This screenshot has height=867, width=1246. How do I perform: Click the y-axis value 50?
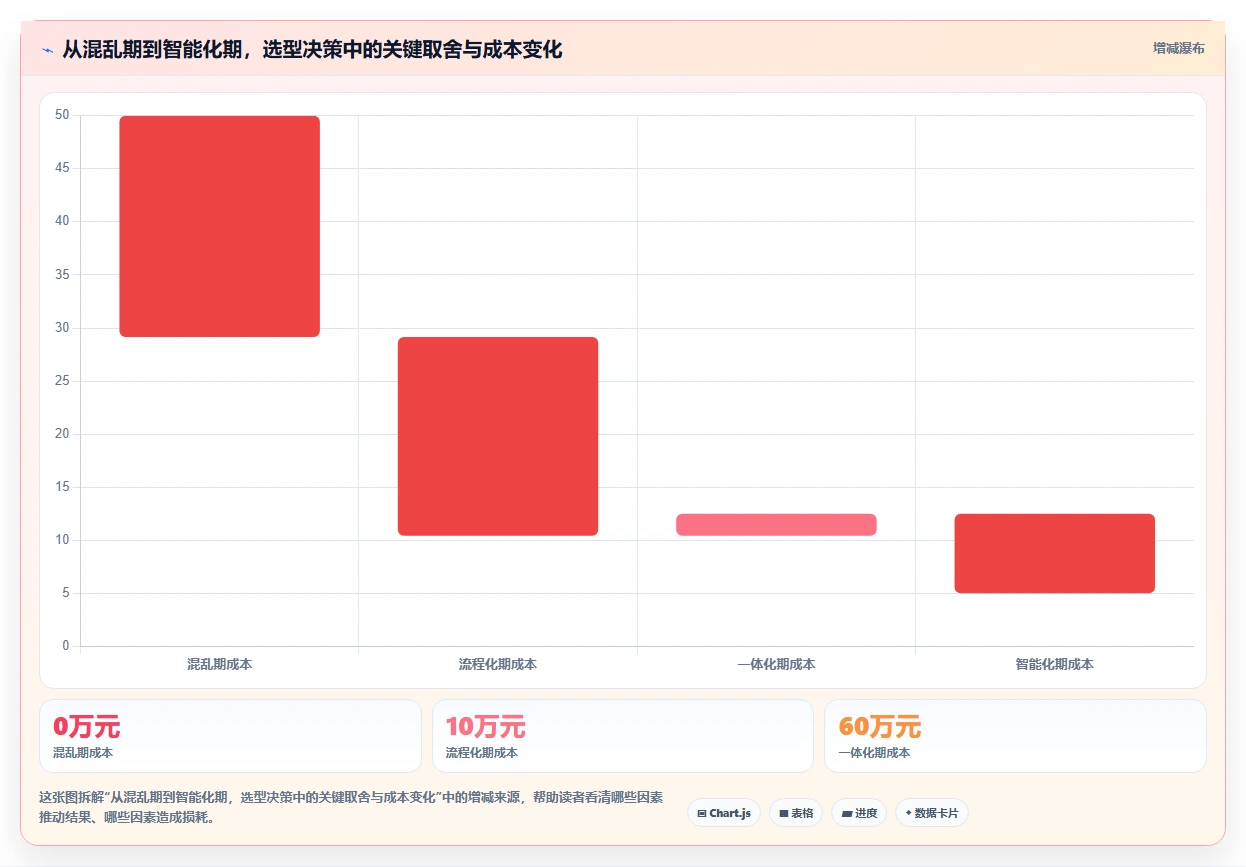62,115
